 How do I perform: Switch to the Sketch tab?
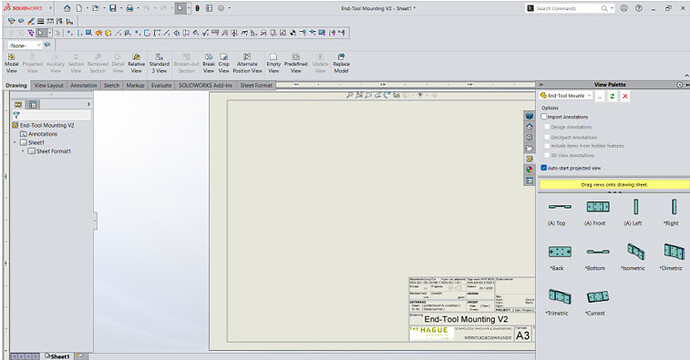(x=111, y=85)
